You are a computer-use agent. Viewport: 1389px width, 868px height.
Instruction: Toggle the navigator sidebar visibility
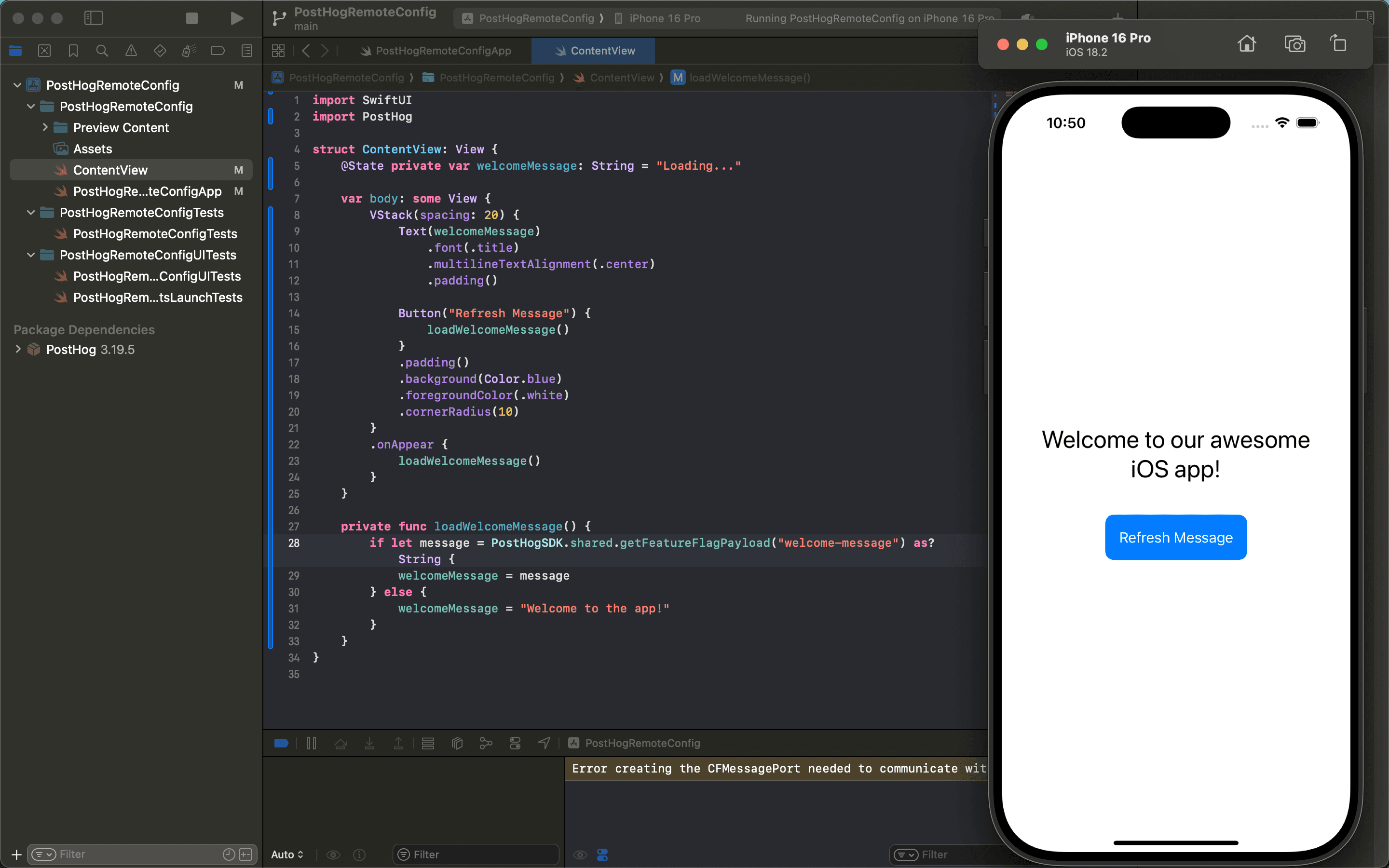(94, 18)
